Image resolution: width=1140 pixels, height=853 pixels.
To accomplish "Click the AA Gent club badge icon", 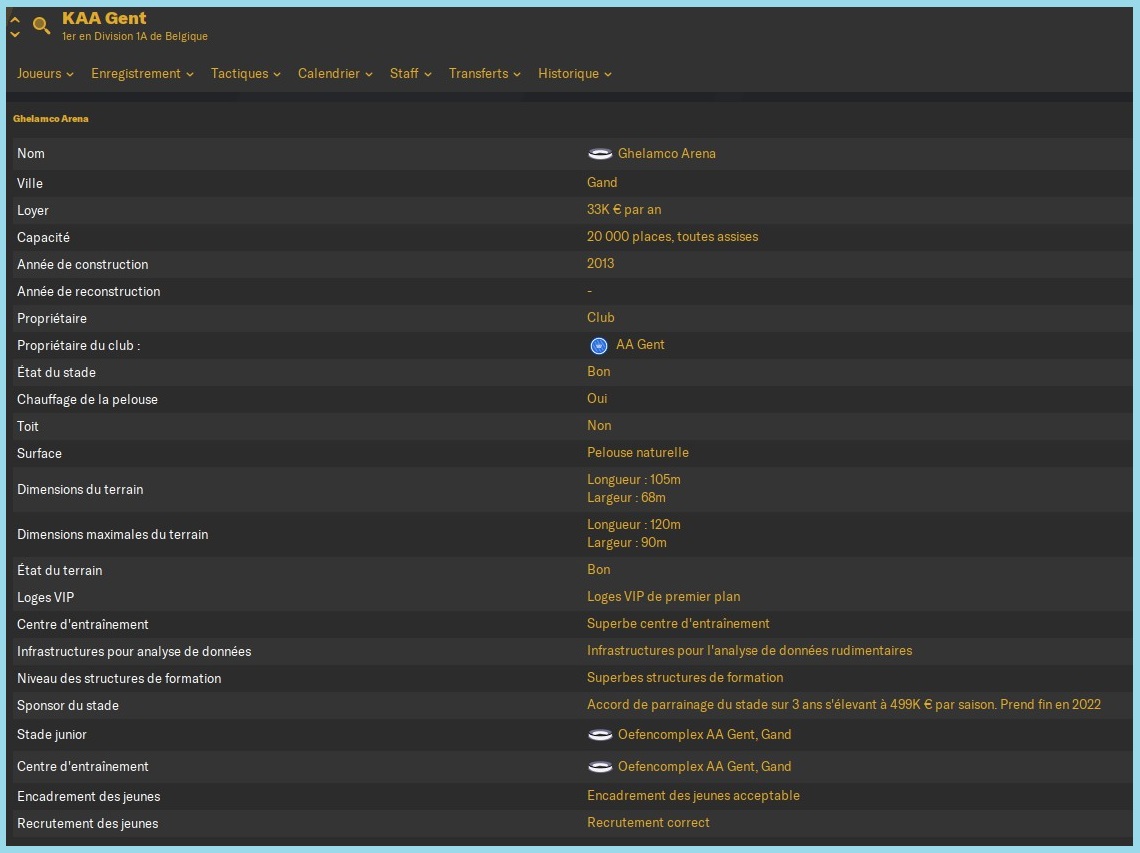I will coord(598,345).
